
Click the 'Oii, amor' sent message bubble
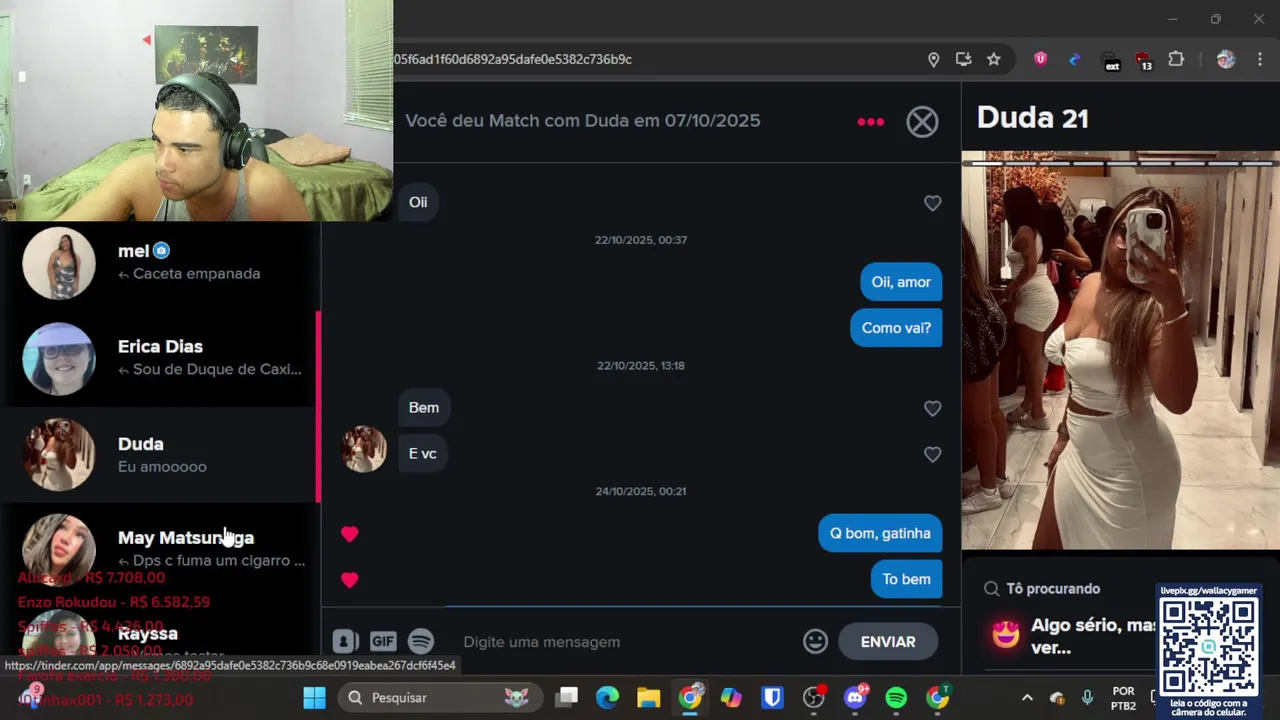point(901,282)
